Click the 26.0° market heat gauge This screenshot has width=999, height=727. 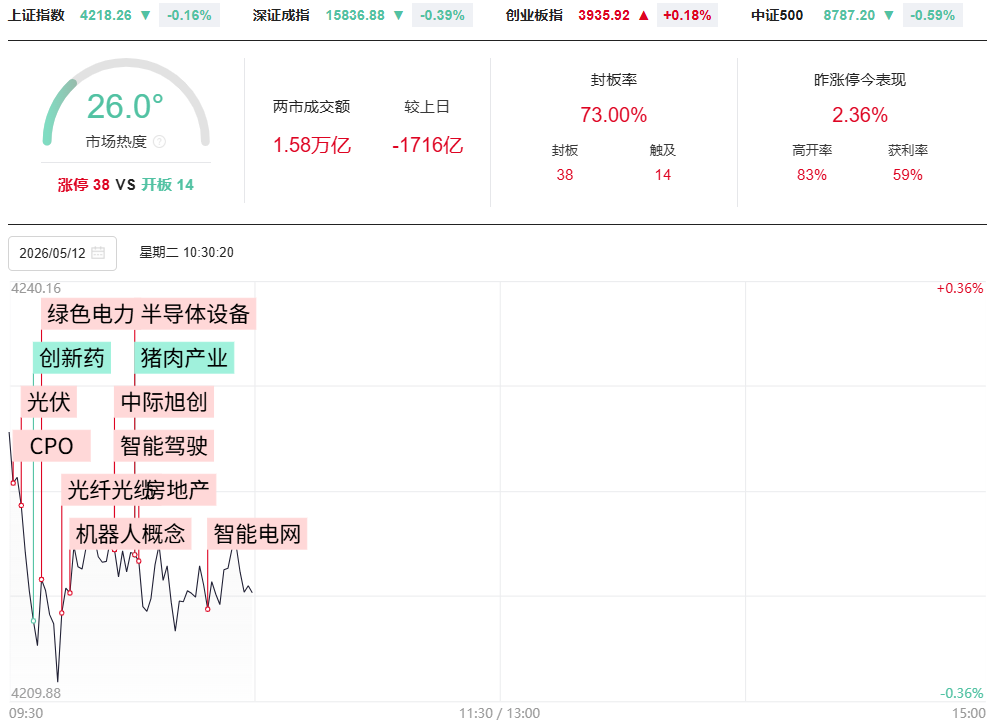click(x=126, y=106)
